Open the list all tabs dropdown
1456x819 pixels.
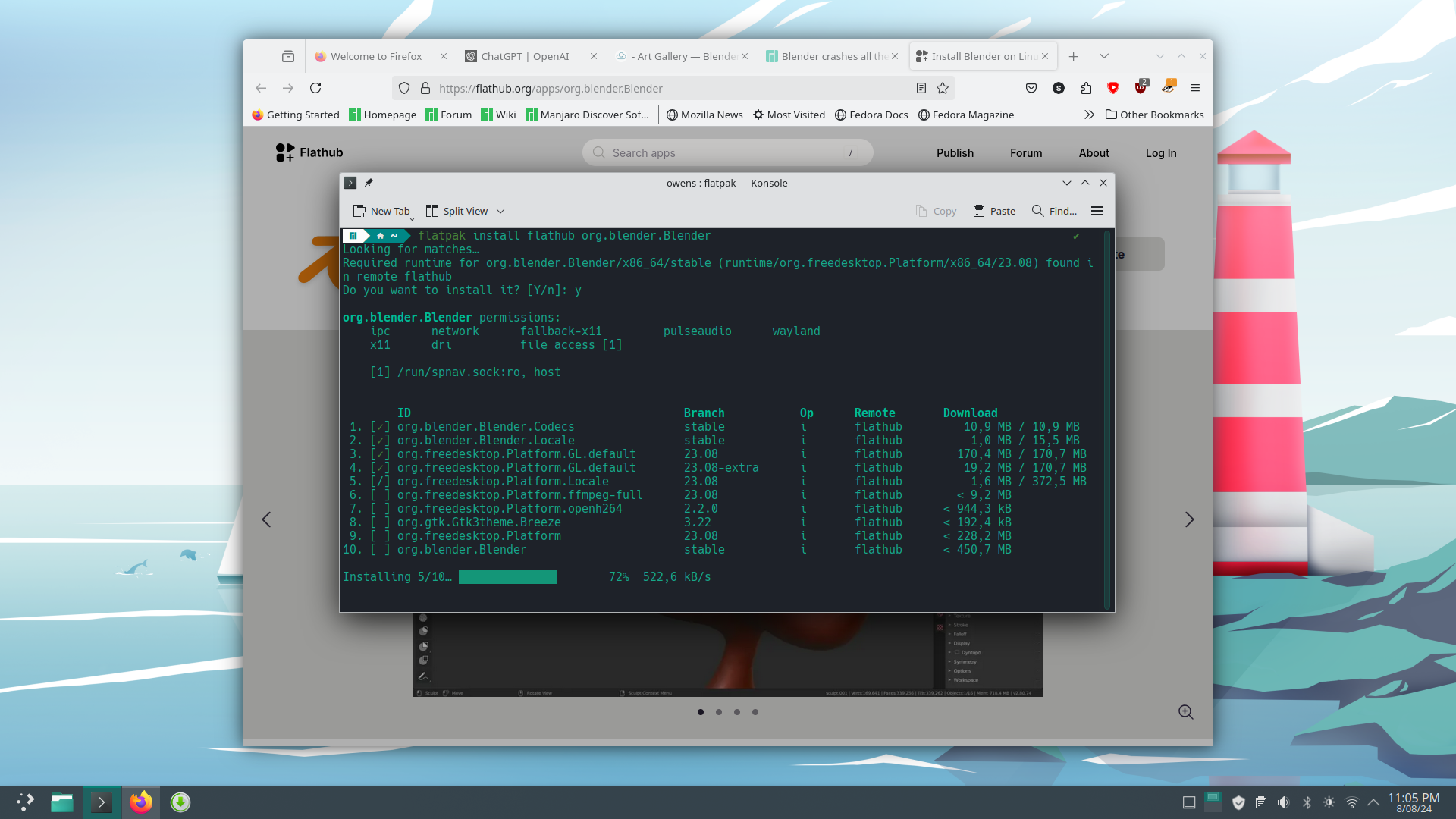(1104, 56)
